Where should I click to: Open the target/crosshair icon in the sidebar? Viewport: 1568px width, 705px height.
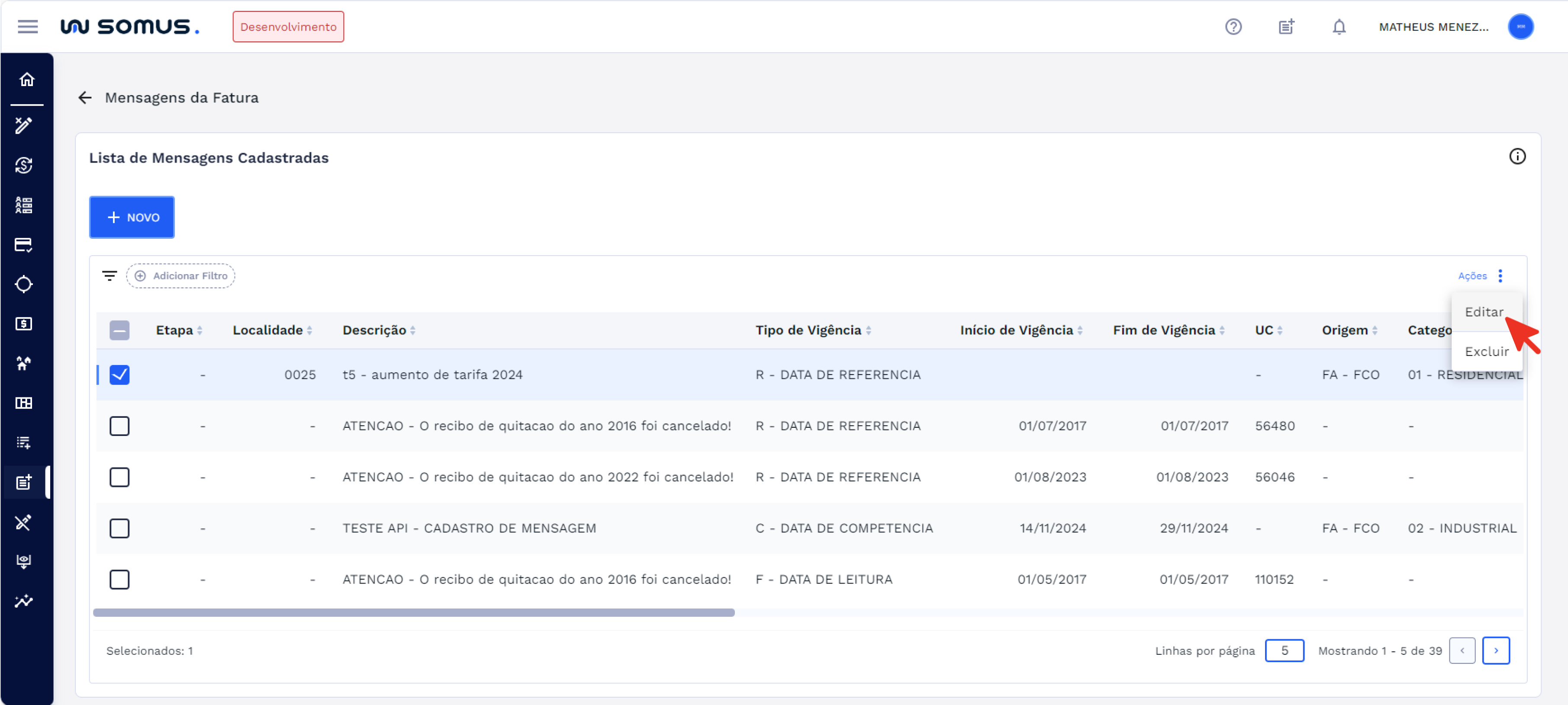pyautogui.click(x=24, y=284)
